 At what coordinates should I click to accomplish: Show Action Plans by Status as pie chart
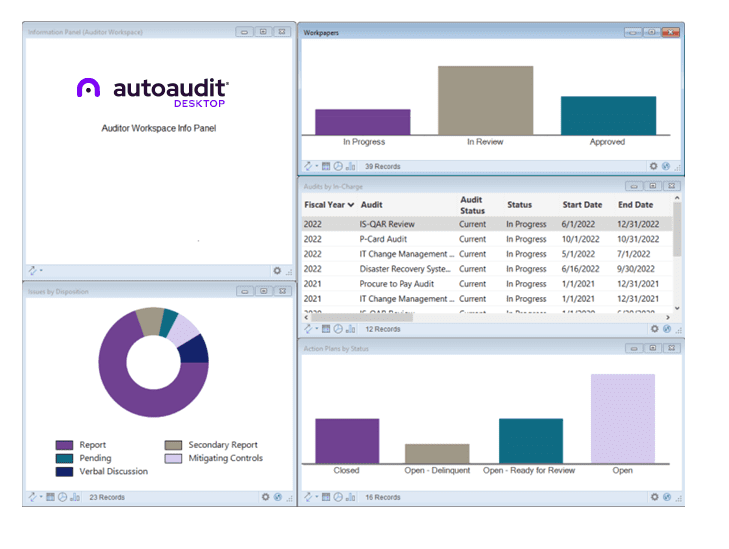tap(338, 497)
